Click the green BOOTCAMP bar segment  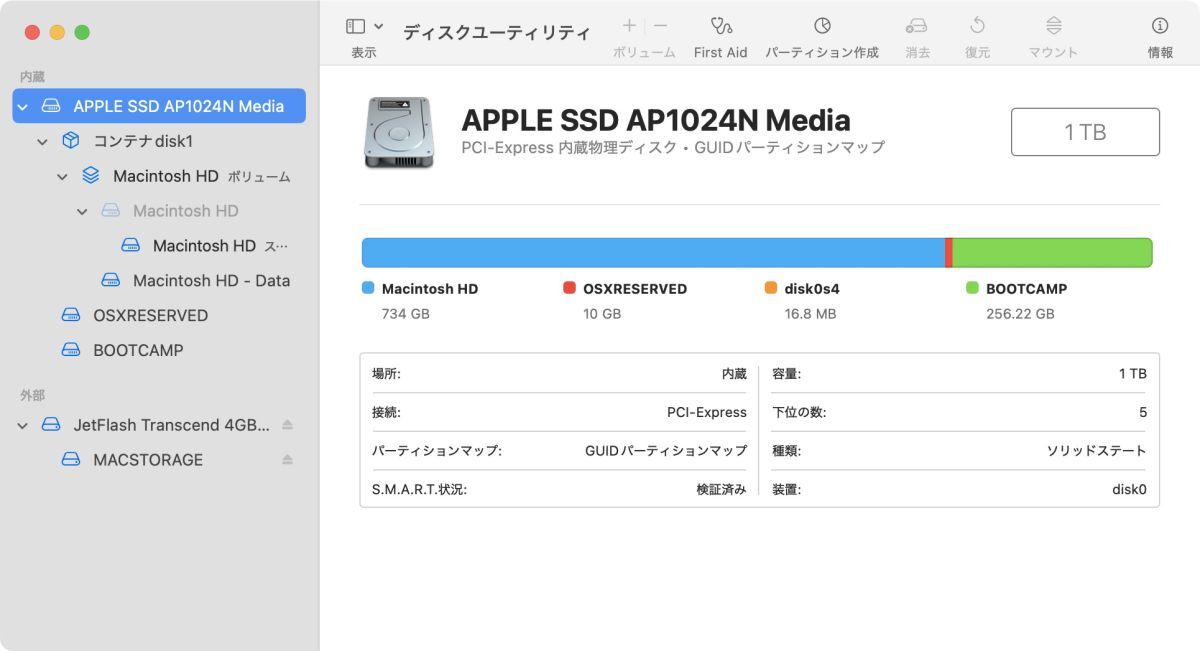tap(1053, 253)
